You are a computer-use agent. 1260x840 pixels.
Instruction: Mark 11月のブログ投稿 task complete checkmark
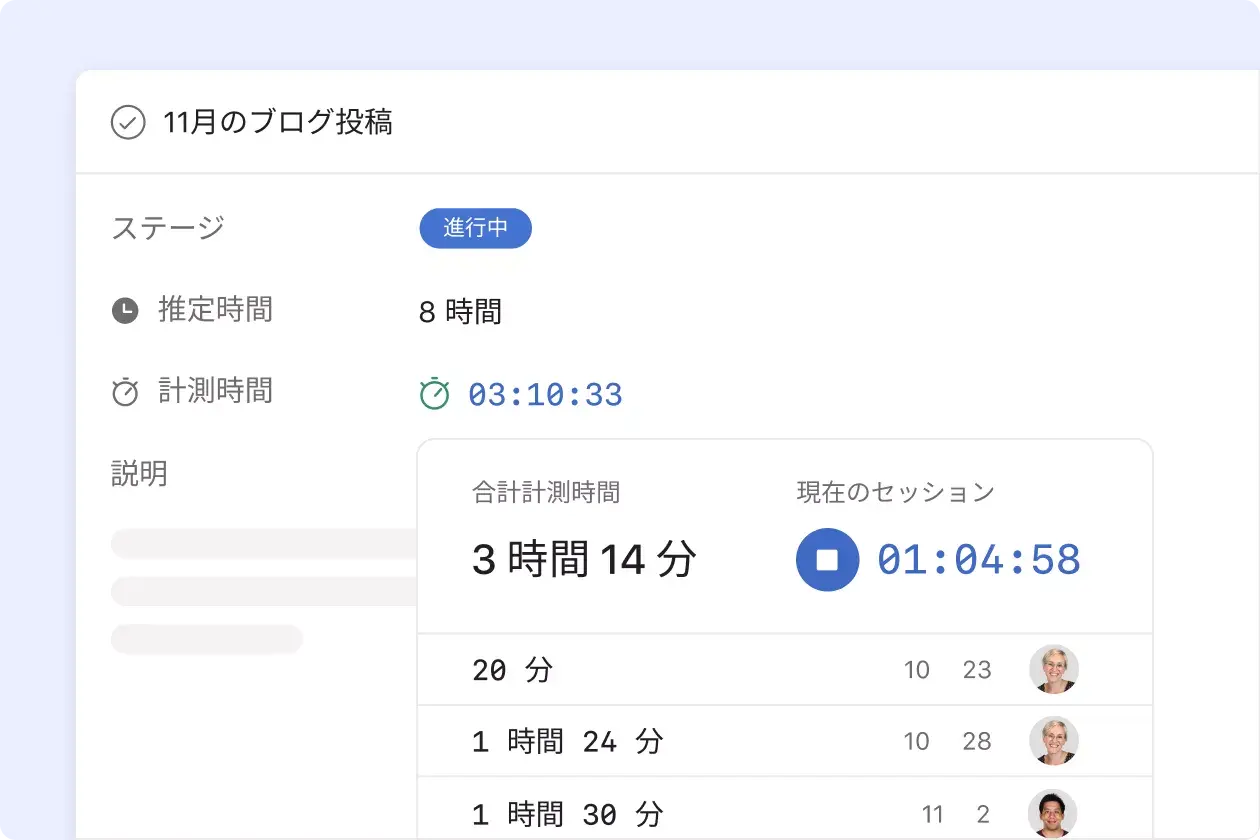point(128,123)
